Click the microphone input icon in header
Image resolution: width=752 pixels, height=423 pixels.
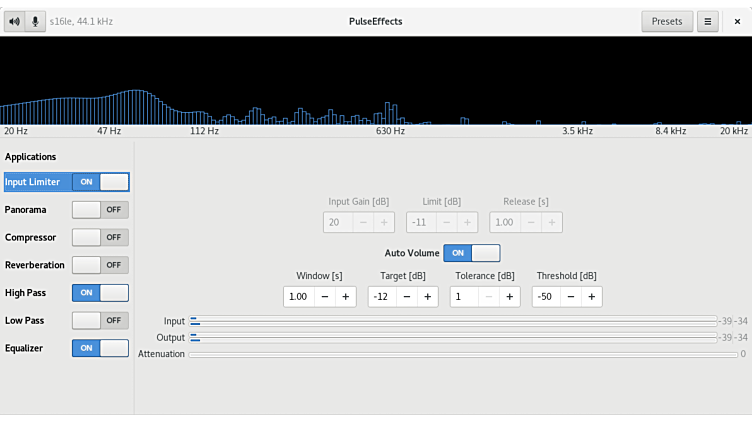tap(35, 21)
